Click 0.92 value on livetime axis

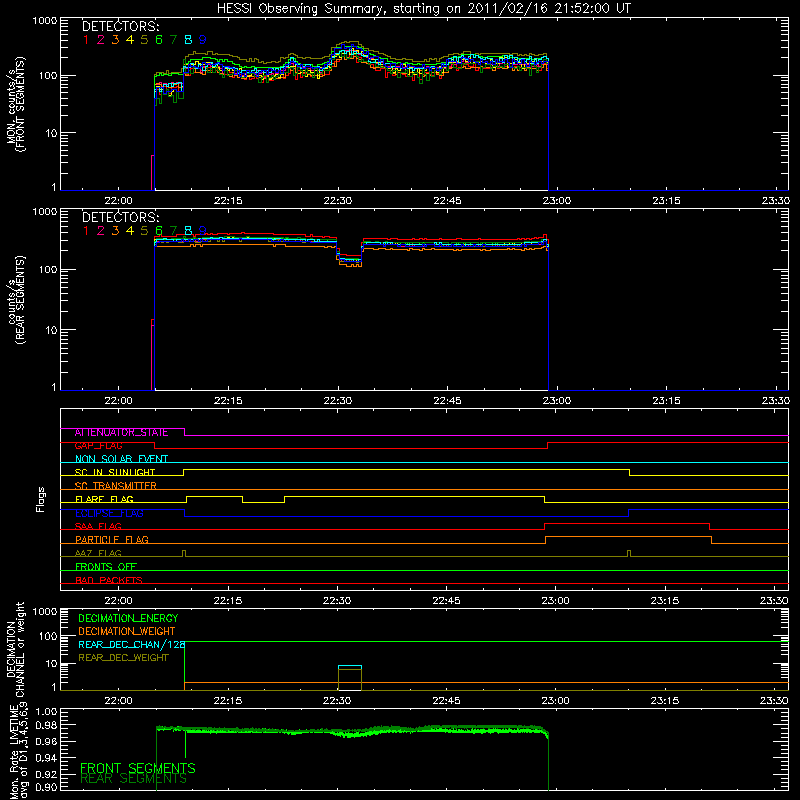tap(47, 774)
